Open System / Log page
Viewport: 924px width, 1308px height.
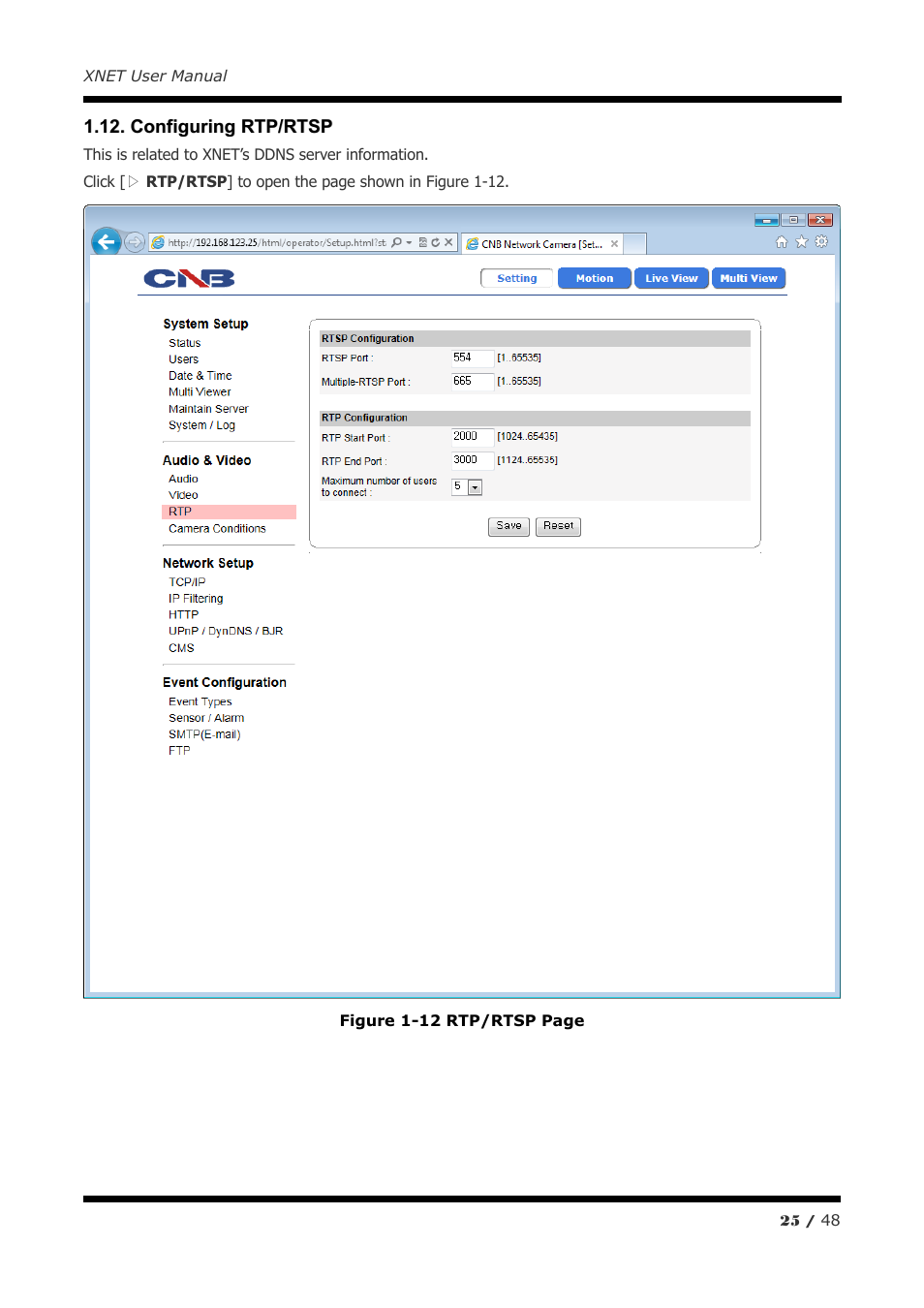coord(202,425)
